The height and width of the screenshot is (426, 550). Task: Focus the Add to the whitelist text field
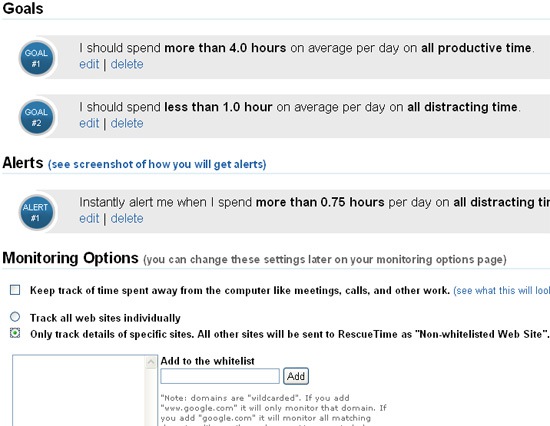coord(220,376)
